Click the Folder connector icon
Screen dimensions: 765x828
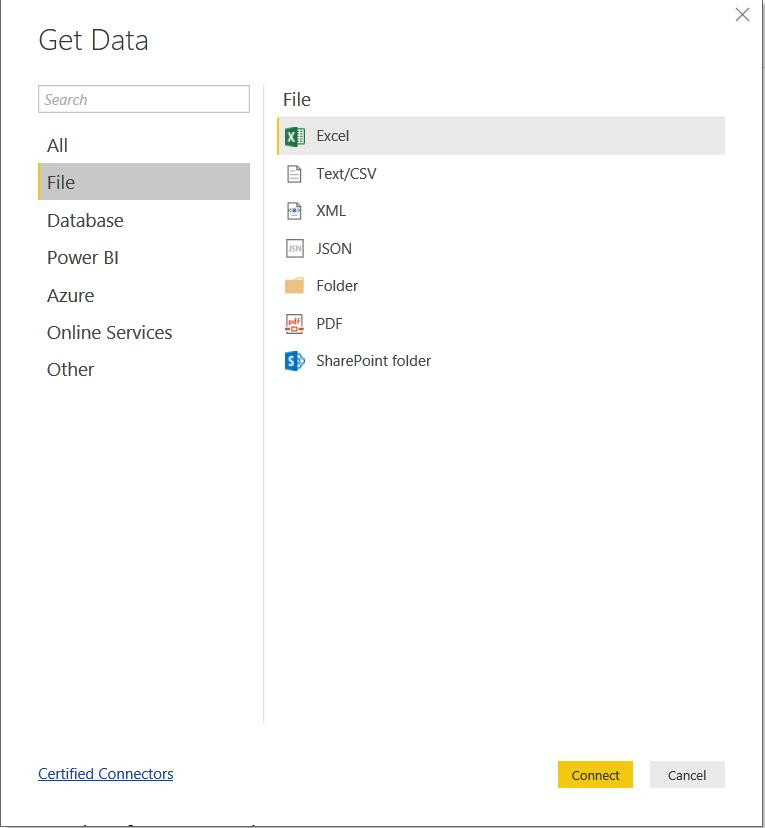coord(294,286)
